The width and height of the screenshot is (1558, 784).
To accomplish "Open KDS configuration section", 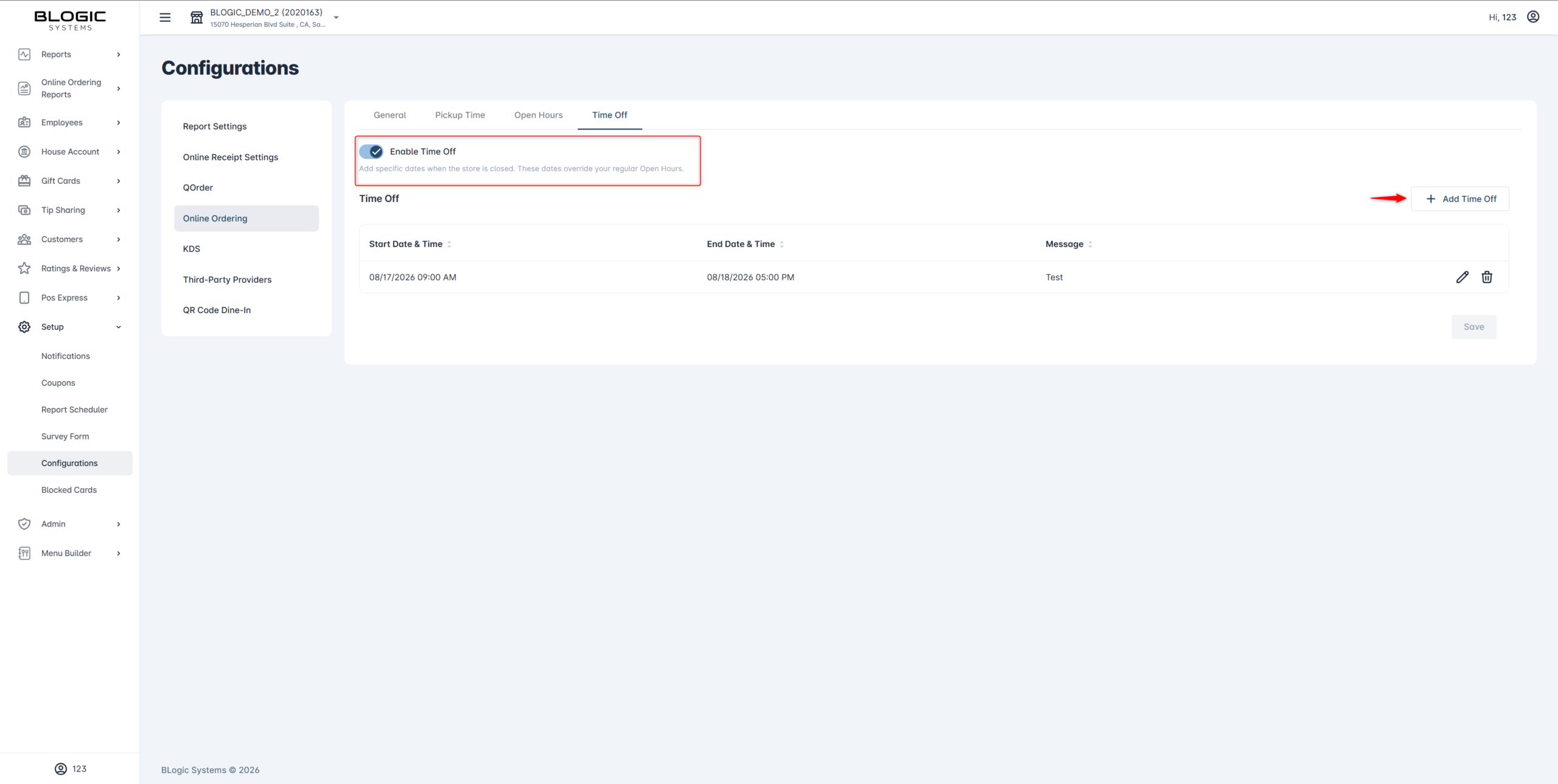I will (246, 249).
